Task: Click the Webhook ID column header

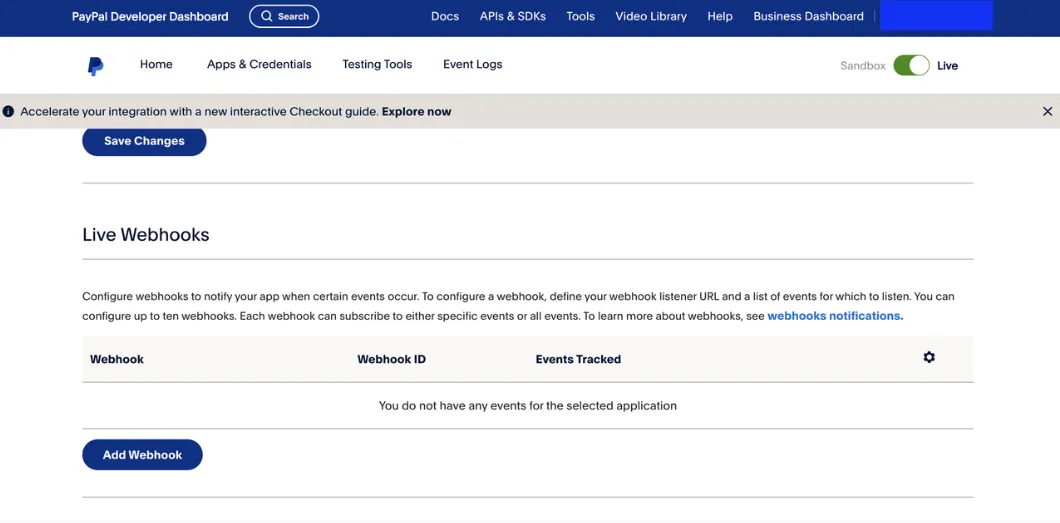Action: tap(391, 359)
